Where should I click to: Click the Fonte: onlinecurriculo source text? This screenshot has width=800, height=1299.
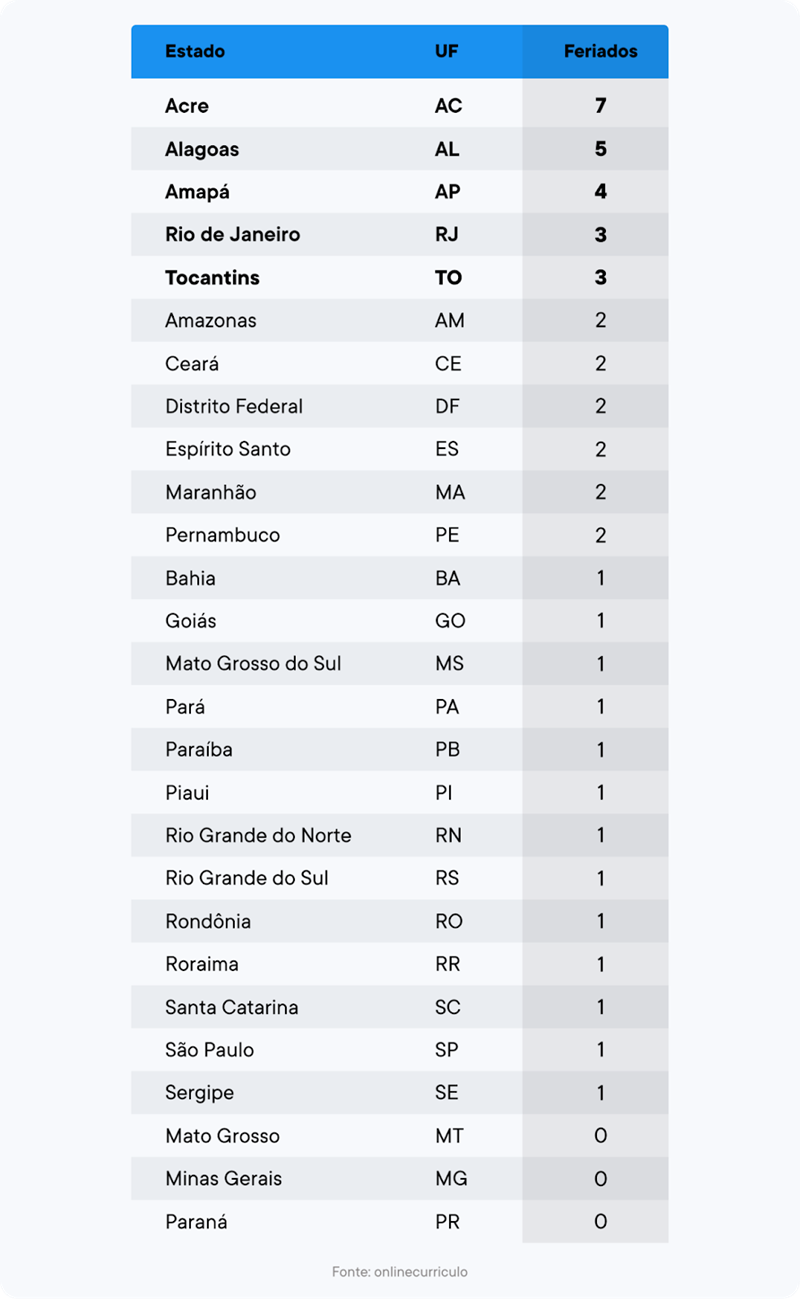pyautogui.click(x=400, y=1272)
